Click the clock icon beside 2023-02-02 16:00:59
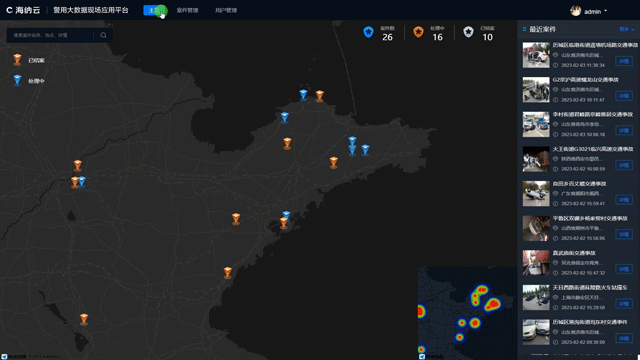 pos(556,169)
